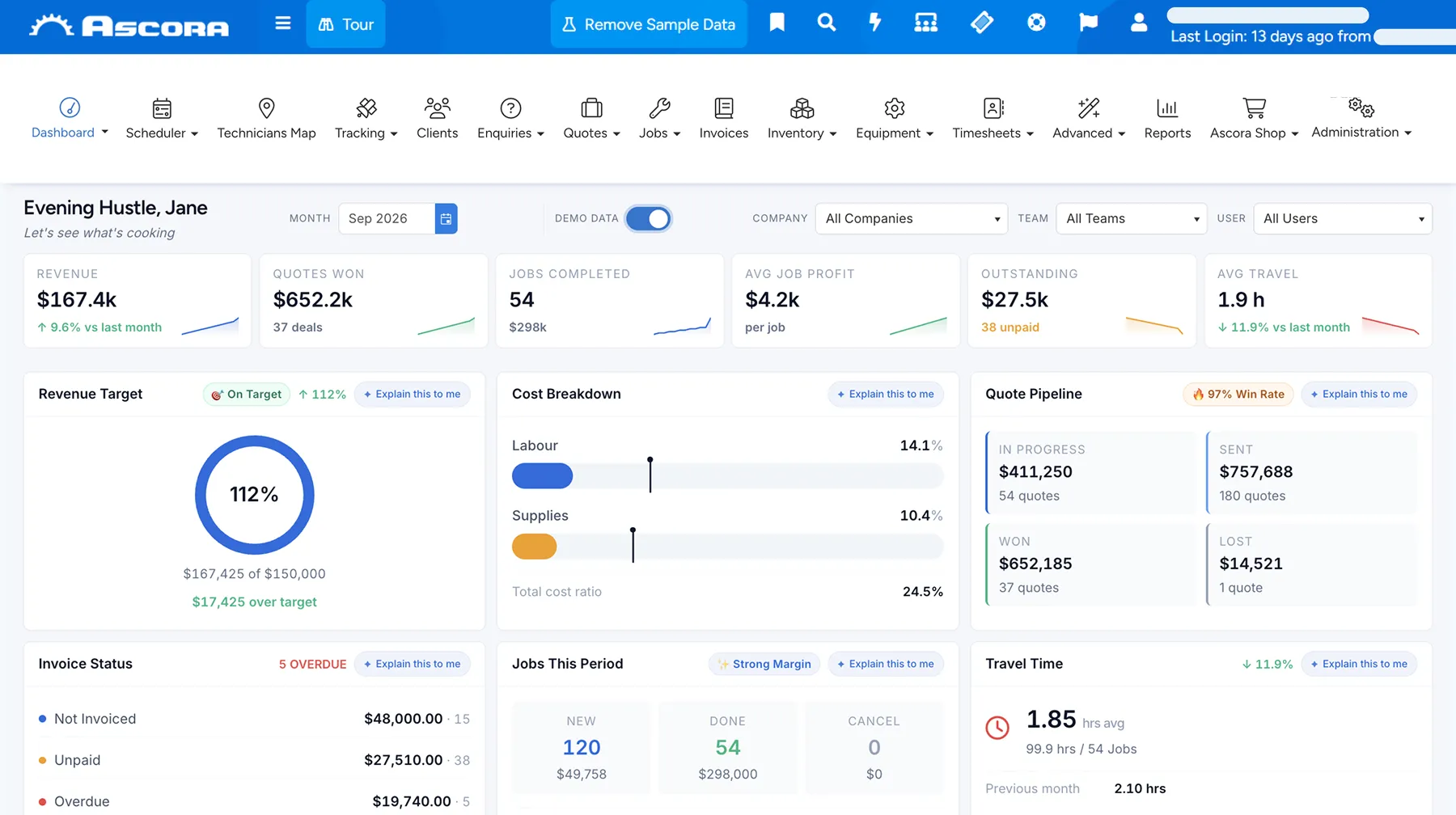Open the user profile icon
The width and height of the screenshot is (1456, 815).
coord(1138,23)
